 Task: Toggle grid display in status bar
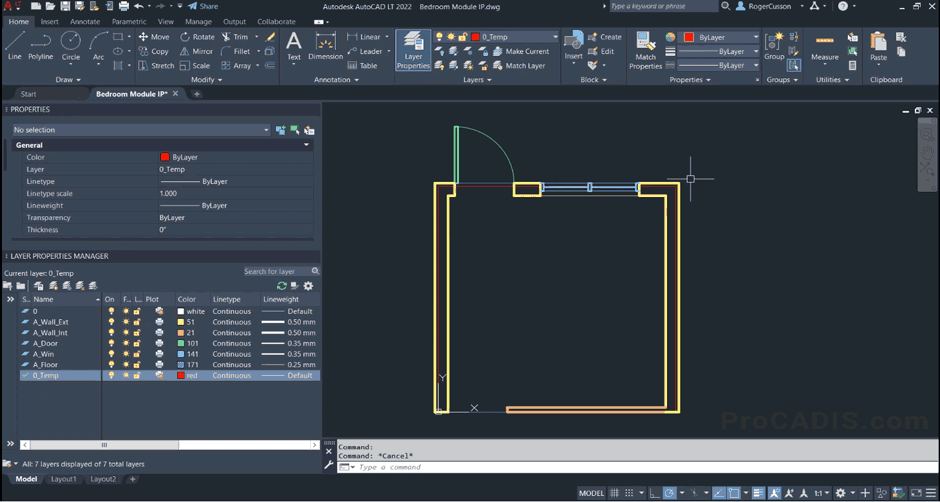coord(613,493)
